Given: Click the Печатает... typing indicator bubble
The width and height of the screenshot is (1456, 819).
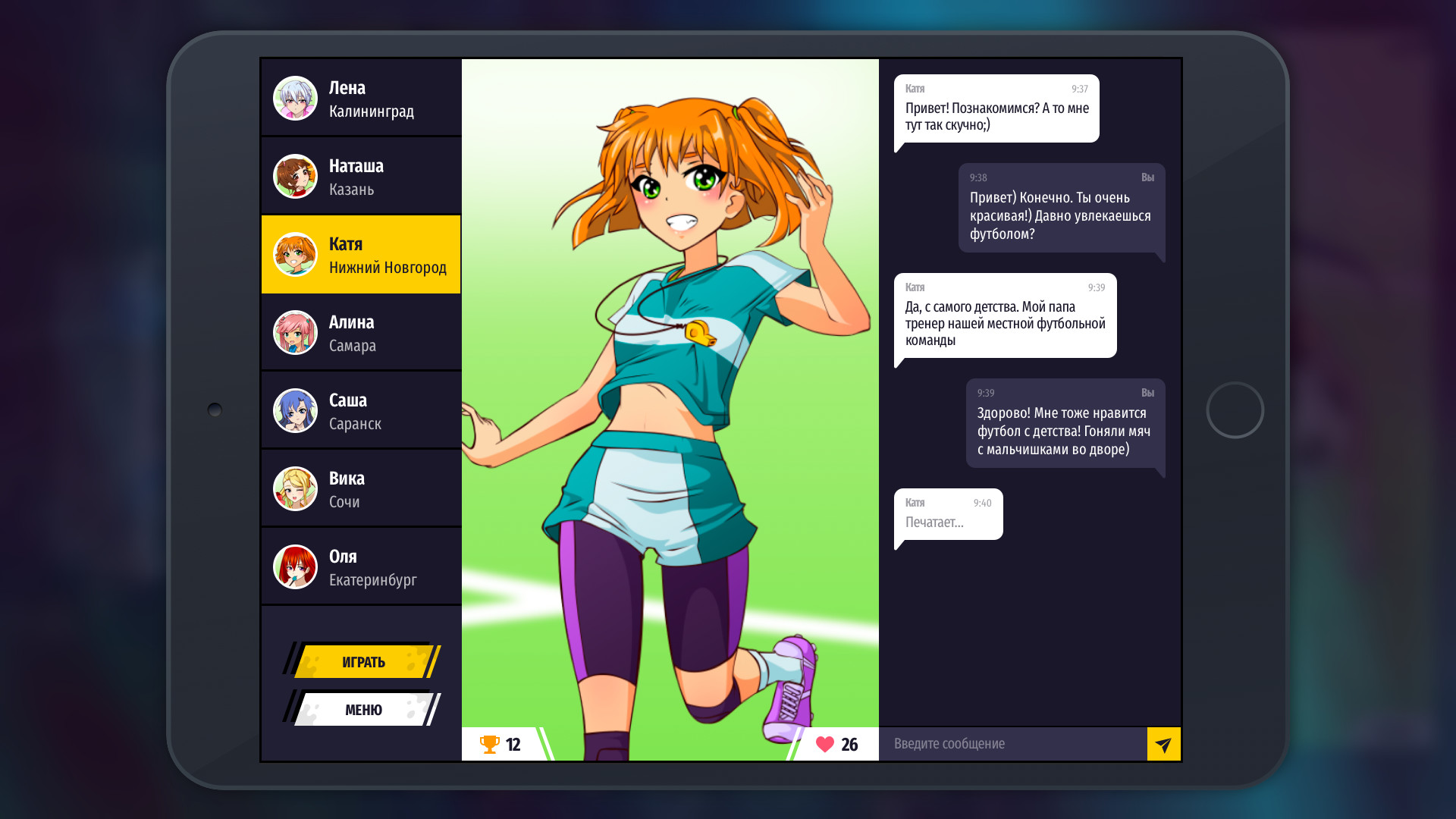Looking at the screenshot, I should pyautogui.click(x=948, y=515).
